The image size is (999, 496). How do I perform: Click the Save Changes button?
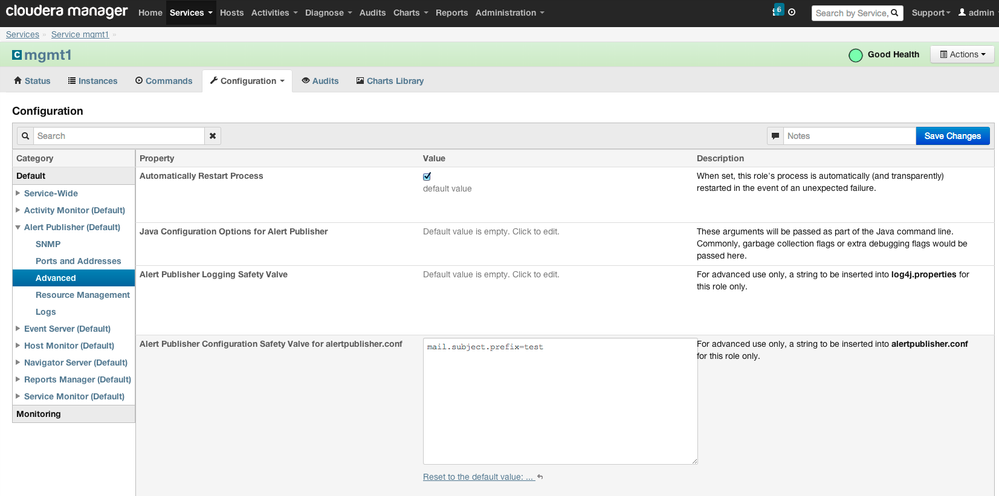(952, 136)
